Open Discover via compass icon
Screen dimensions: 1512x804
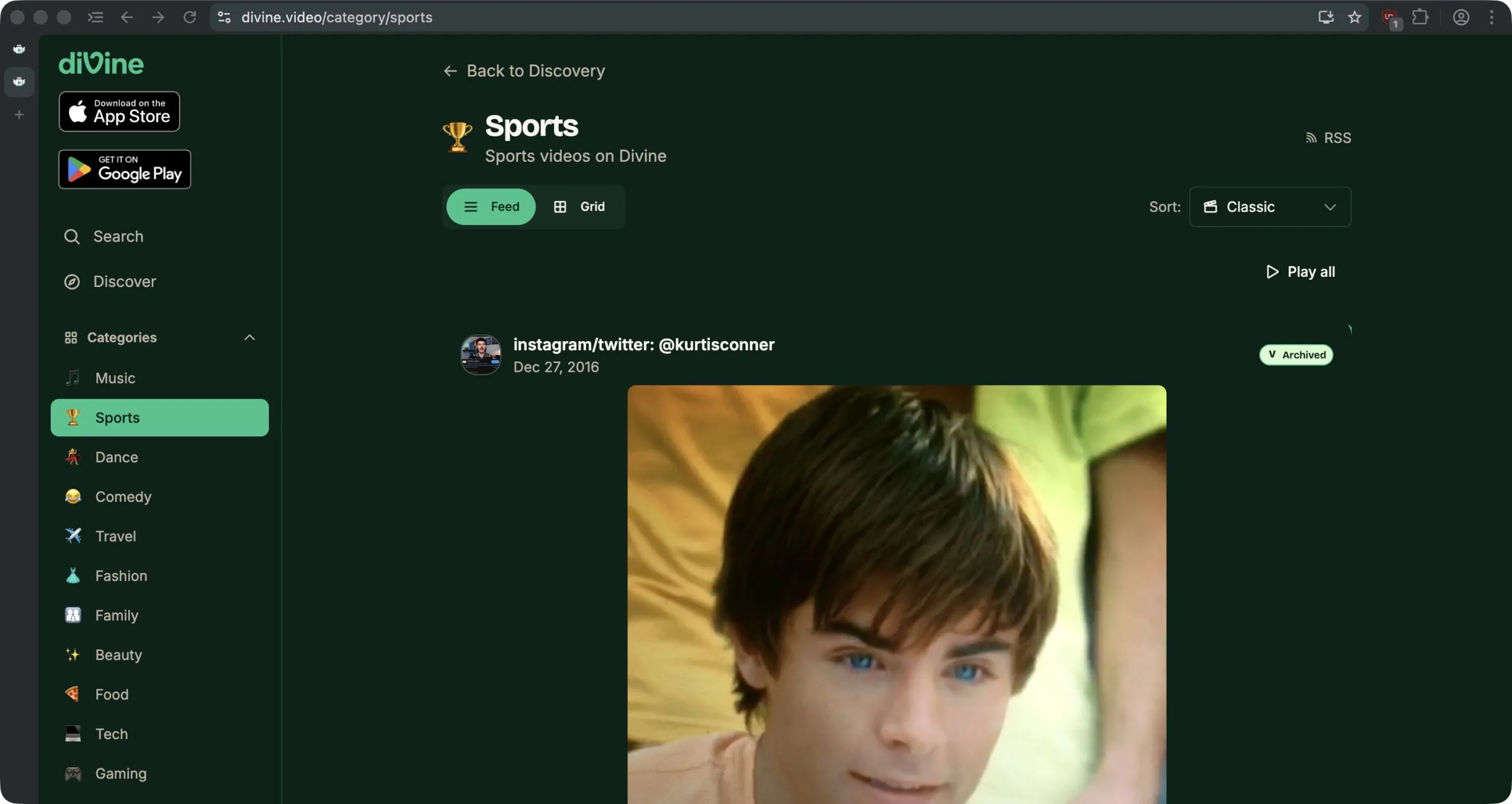point(71,282)
